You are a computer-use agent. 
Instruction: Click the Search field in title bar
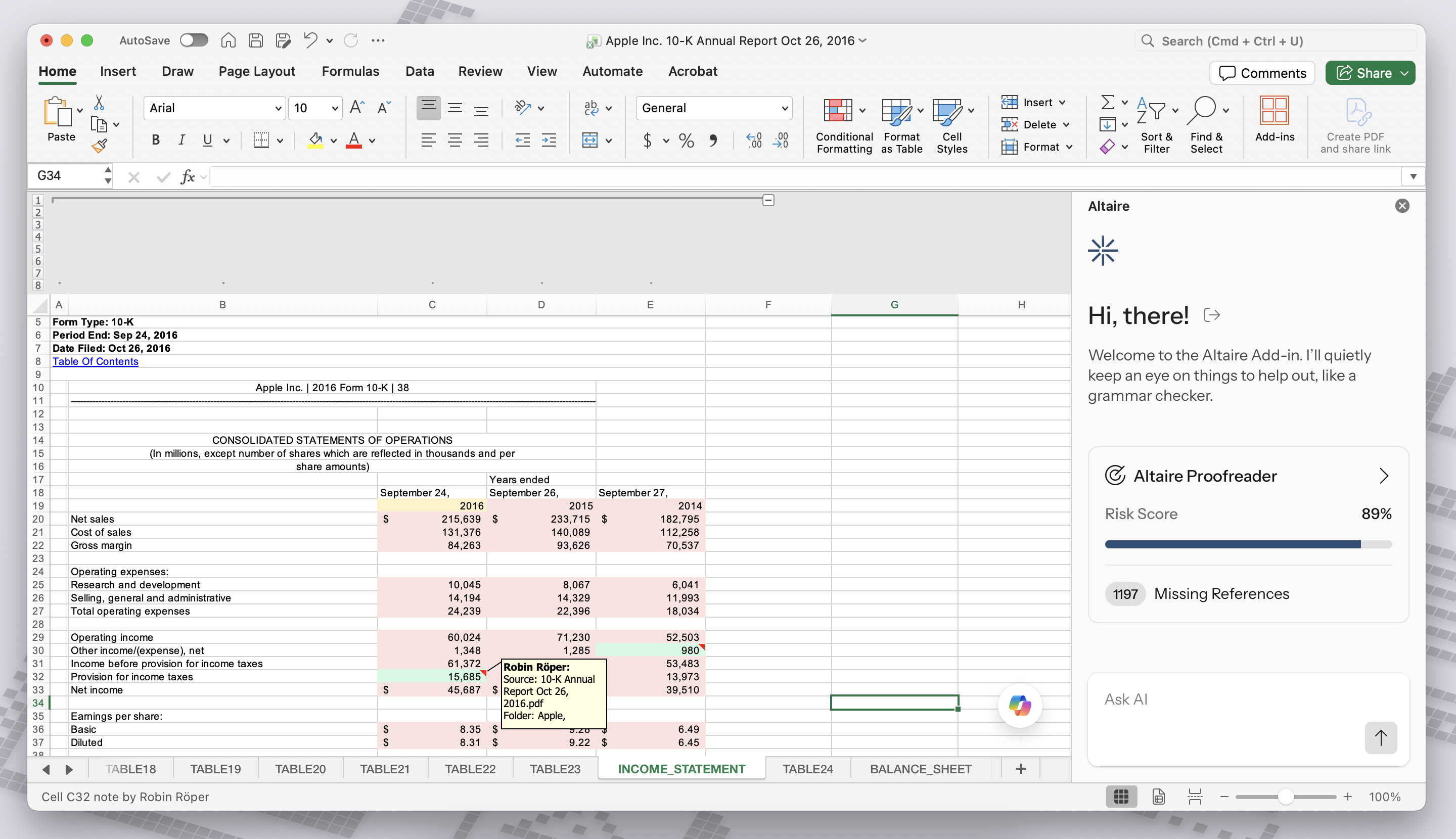coord(1275,41)
